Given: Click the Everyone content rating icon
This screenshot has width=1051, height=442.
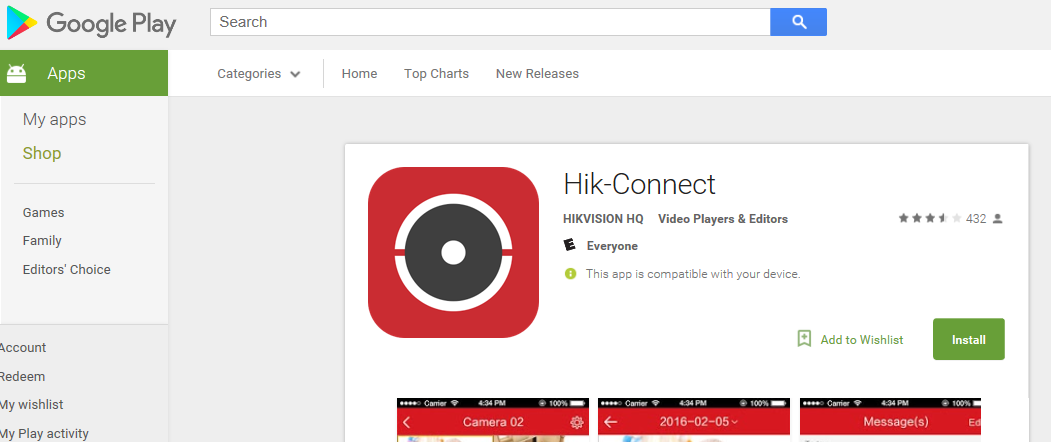Looking at the screenshot, I should coord(570,245).
